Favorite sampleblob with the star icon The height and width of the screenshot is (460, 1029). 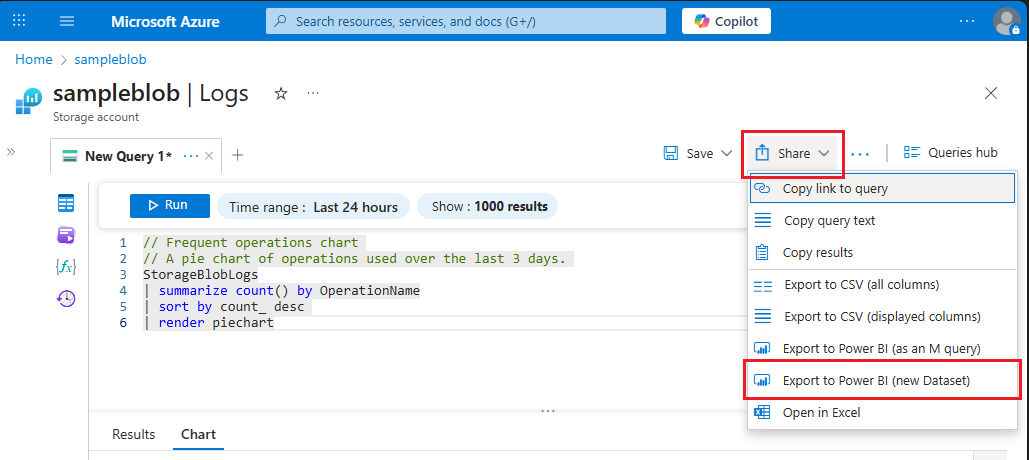tap(281, 94)
